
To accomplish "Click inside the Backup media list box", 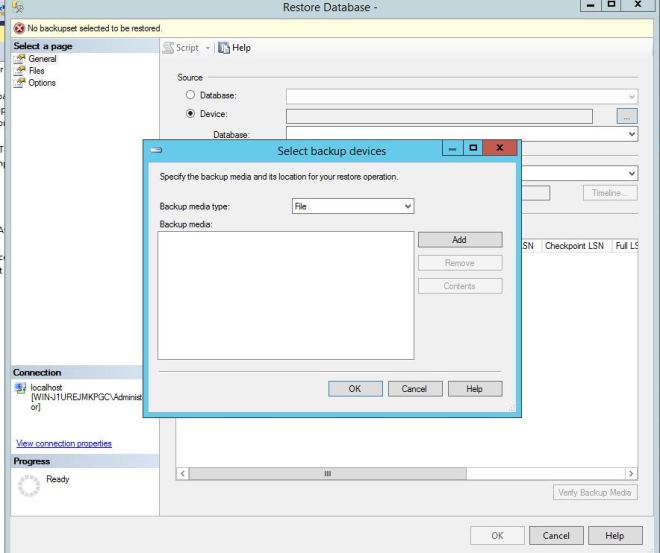I will pos(286,295).
